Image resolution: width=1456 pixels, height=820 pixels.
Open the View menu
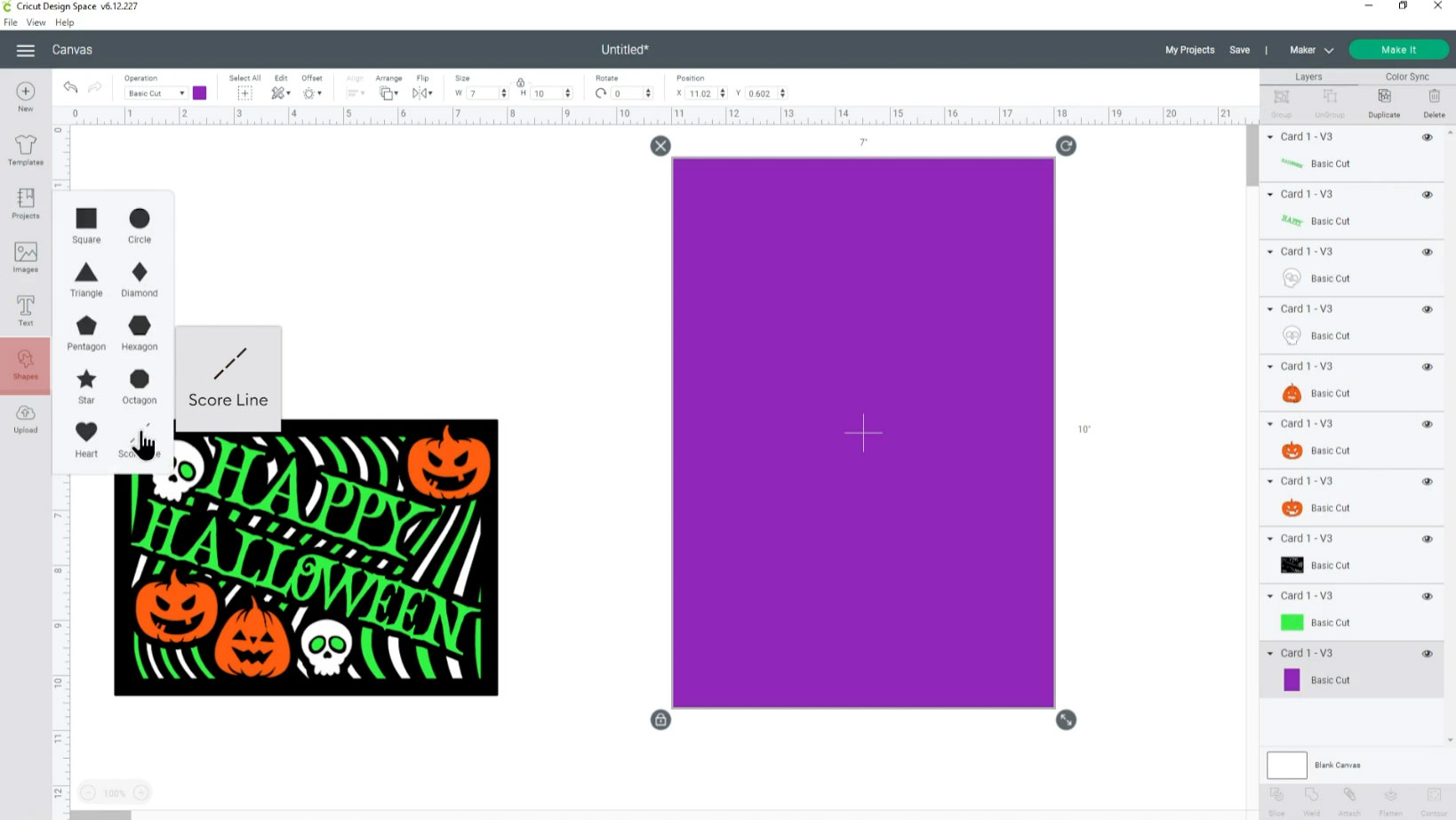point(36,22)
